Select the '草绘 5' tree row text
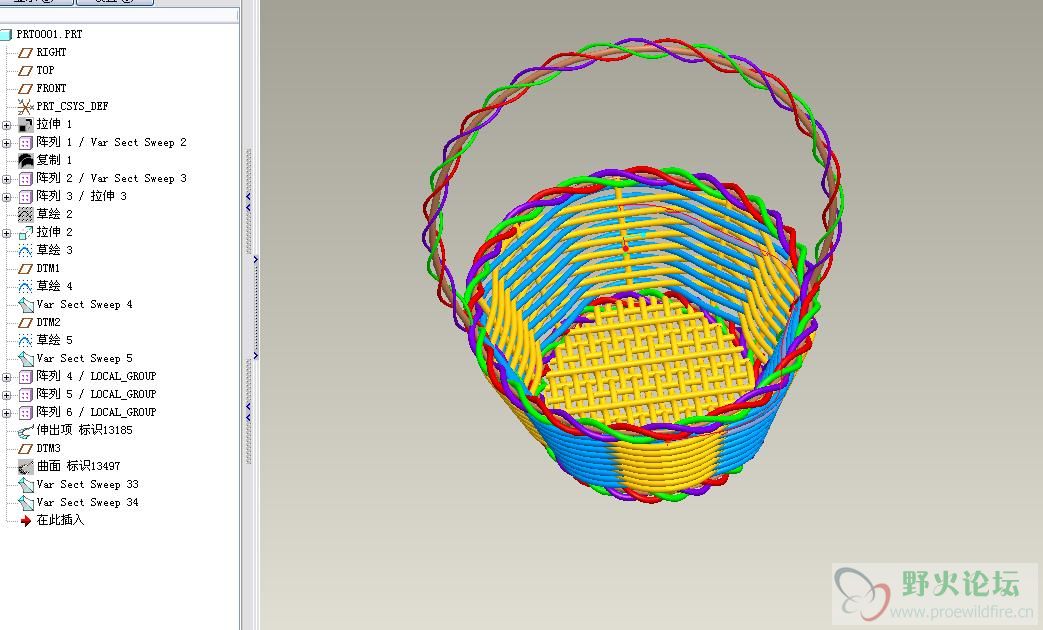1043x630 pixels. 55,340
